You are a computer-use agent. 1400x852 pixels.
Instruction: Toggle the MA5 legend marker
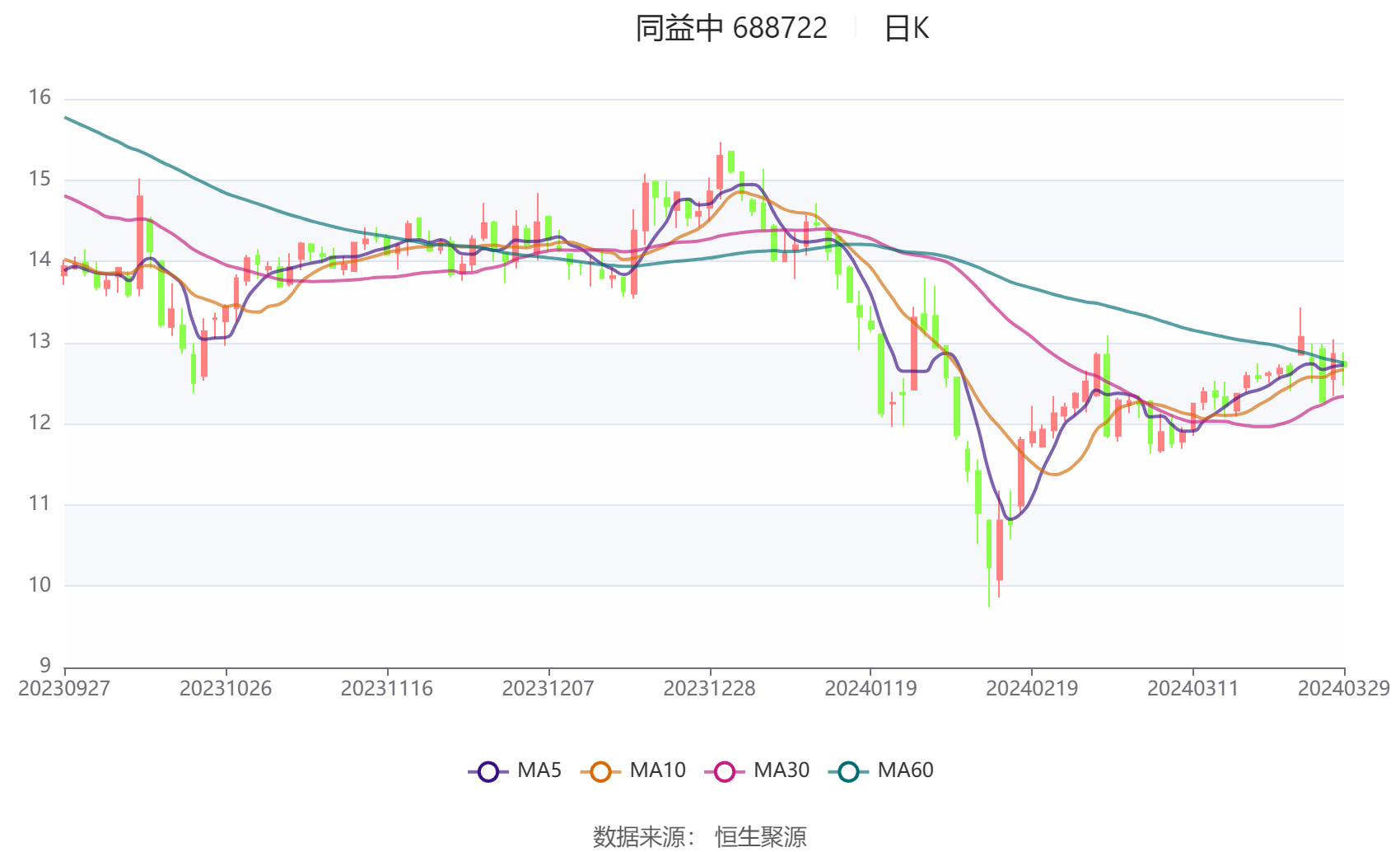[488, 772]
